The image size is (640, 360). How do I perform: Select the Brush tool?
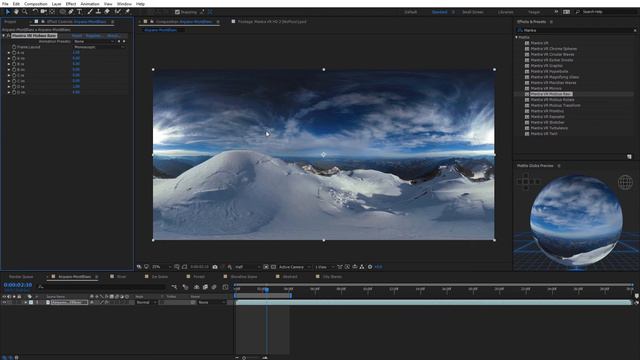click(90, 12)
